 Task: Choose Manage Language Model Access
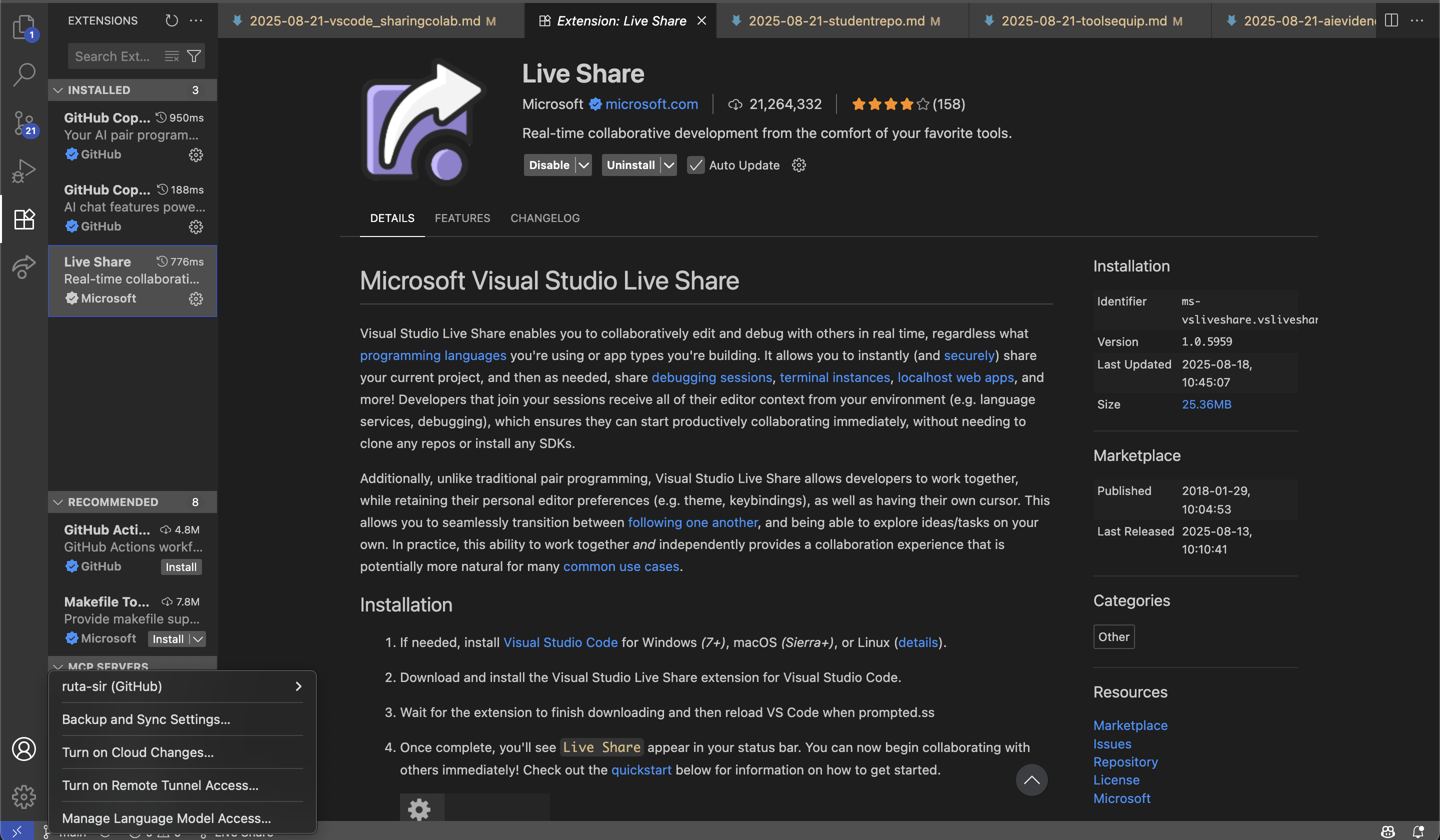coord(182,818)
